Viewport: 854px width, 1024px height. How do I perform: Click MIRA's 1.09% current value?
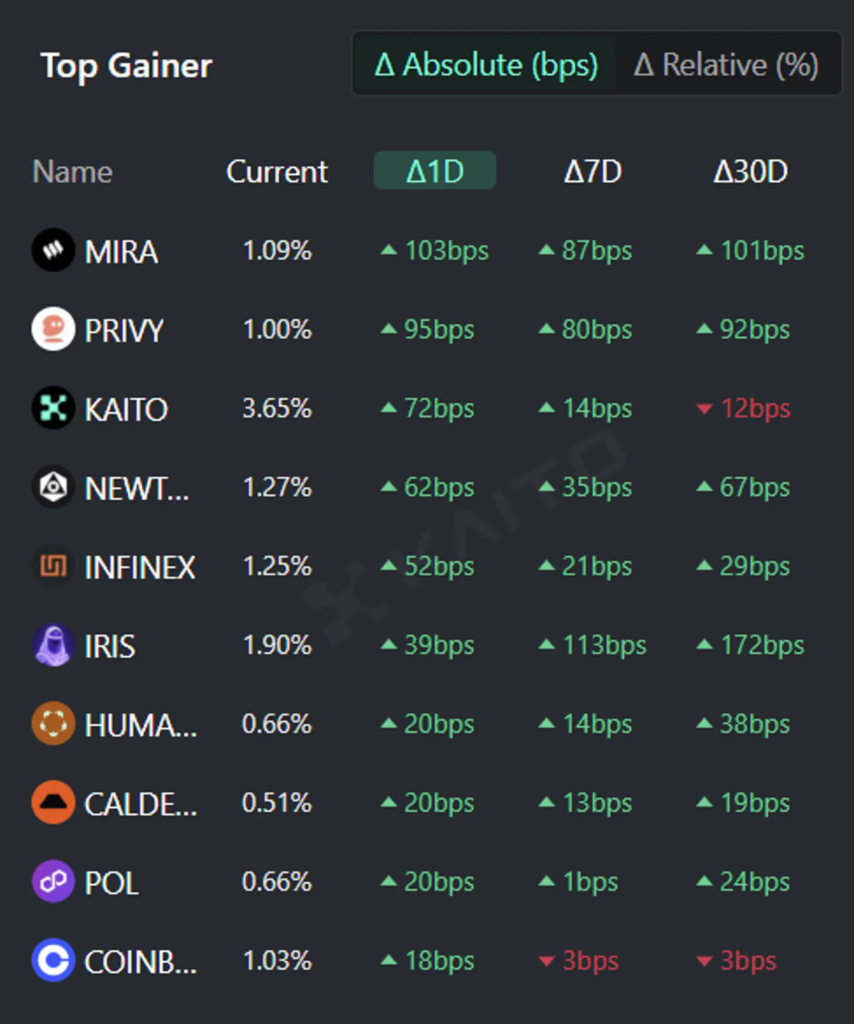277,250
